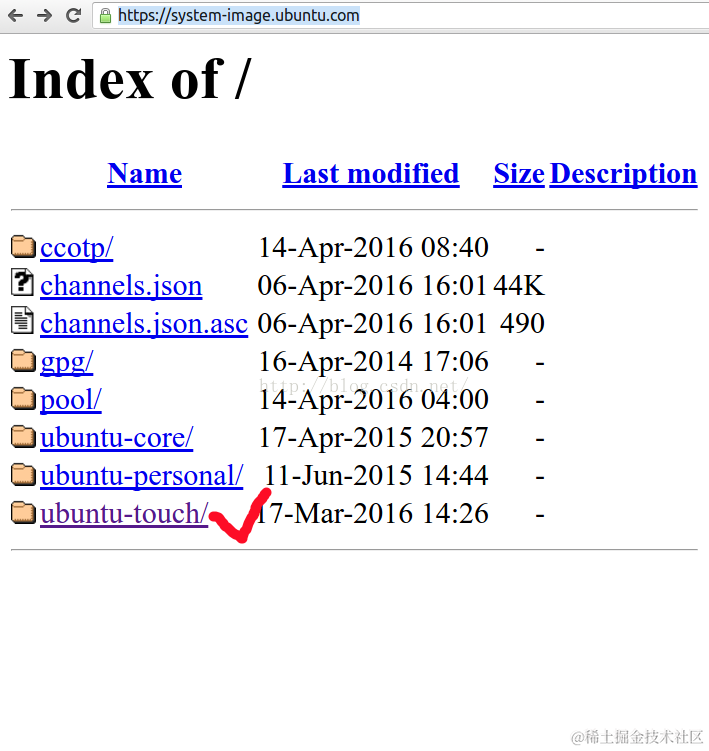Image resolution: width=709 pixels, height=751 pixels.
Task: Click the Index of / heading
Action: coord(130,80)
